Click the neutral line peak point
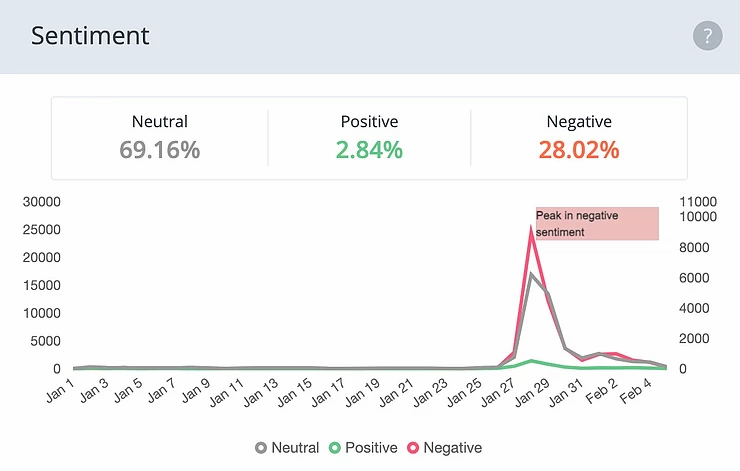740x471 pixels. (532, 274)
